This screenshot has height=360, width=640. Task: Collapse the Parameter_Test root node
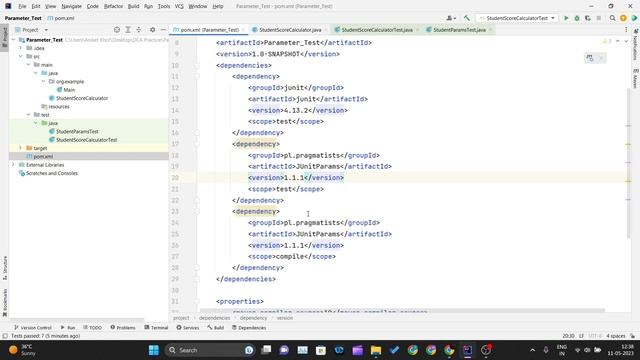pyautogui.click(x=14, y=40)
